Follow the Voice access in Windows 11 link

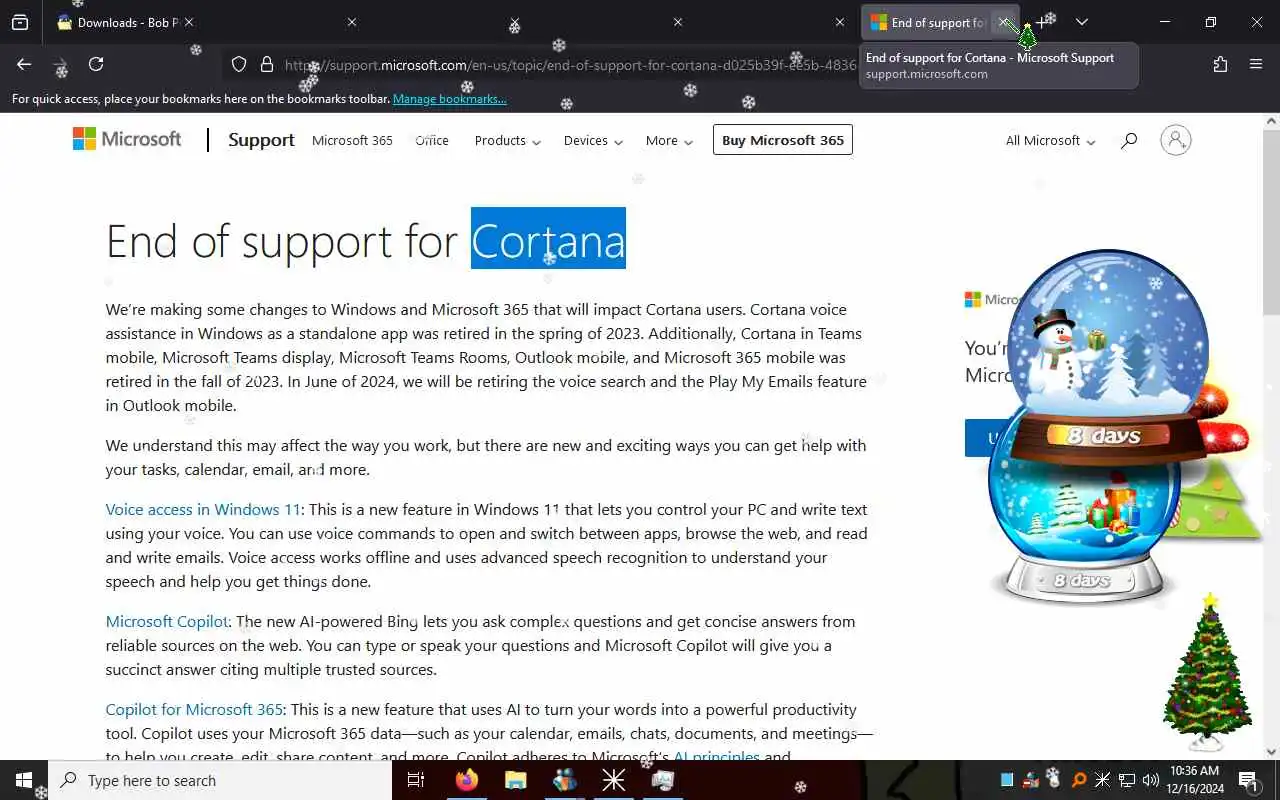(203, 509)
